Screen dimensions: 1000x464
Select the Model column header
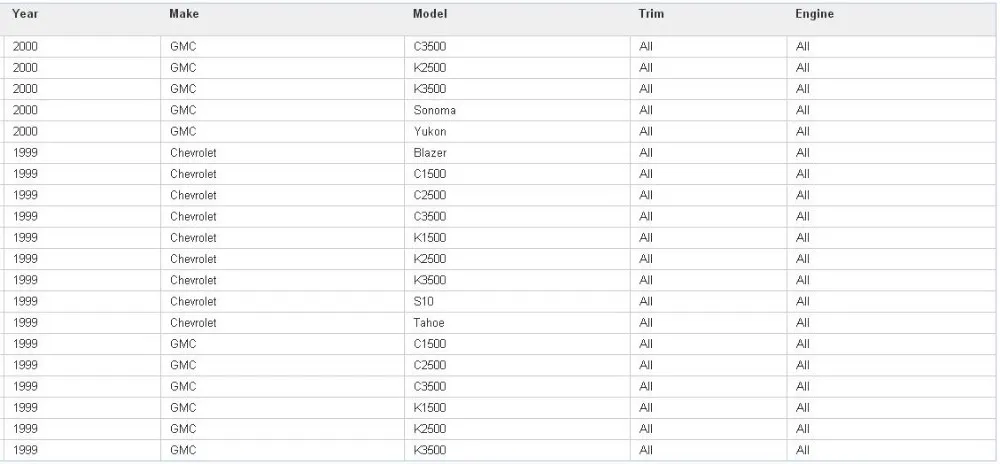[430, 14]
